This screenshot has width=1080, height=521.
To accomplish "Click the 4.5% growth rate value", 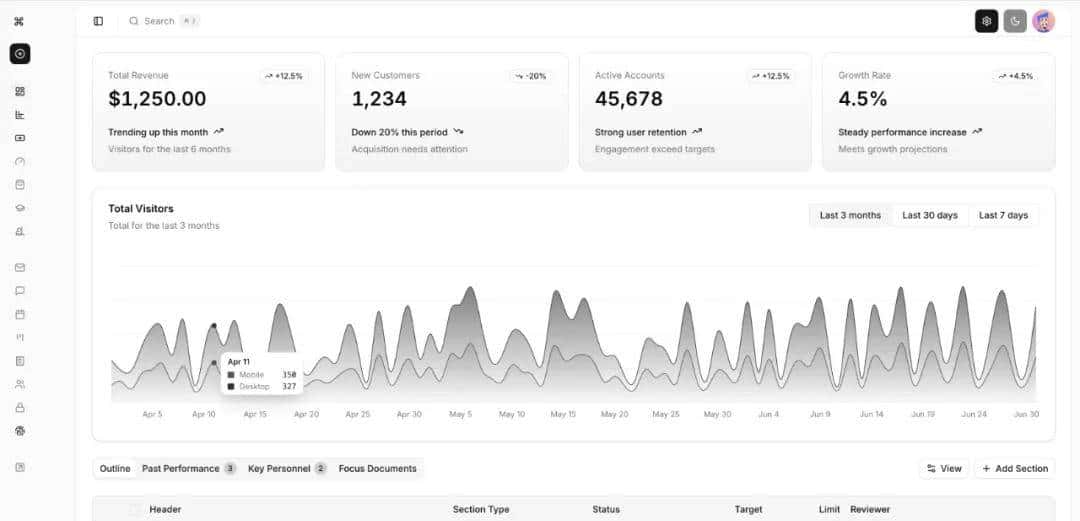I will tap(862, 99).
